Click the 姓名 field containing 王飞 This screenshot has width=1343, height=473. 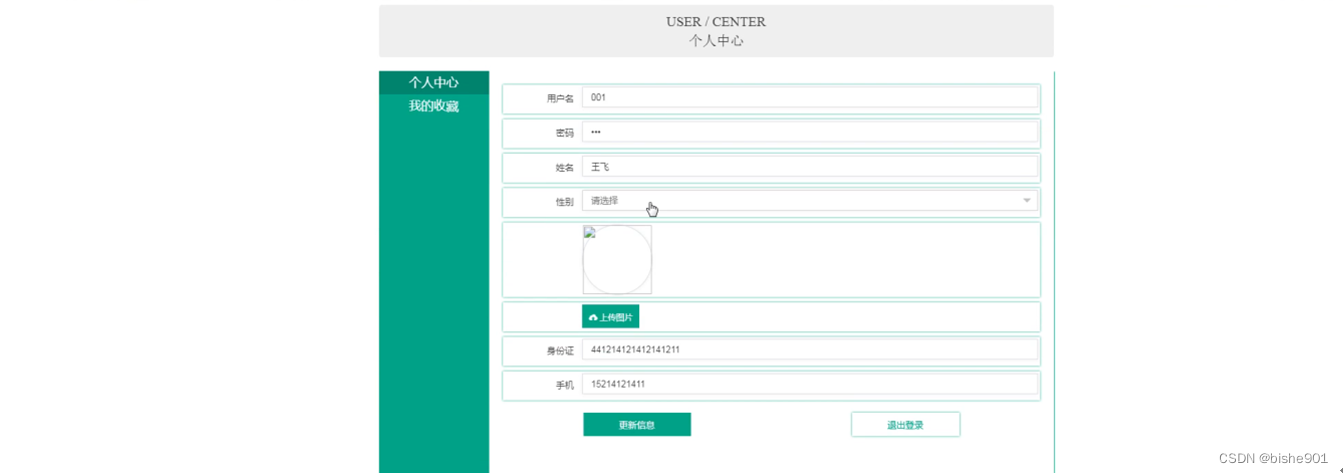coord(810,167)
